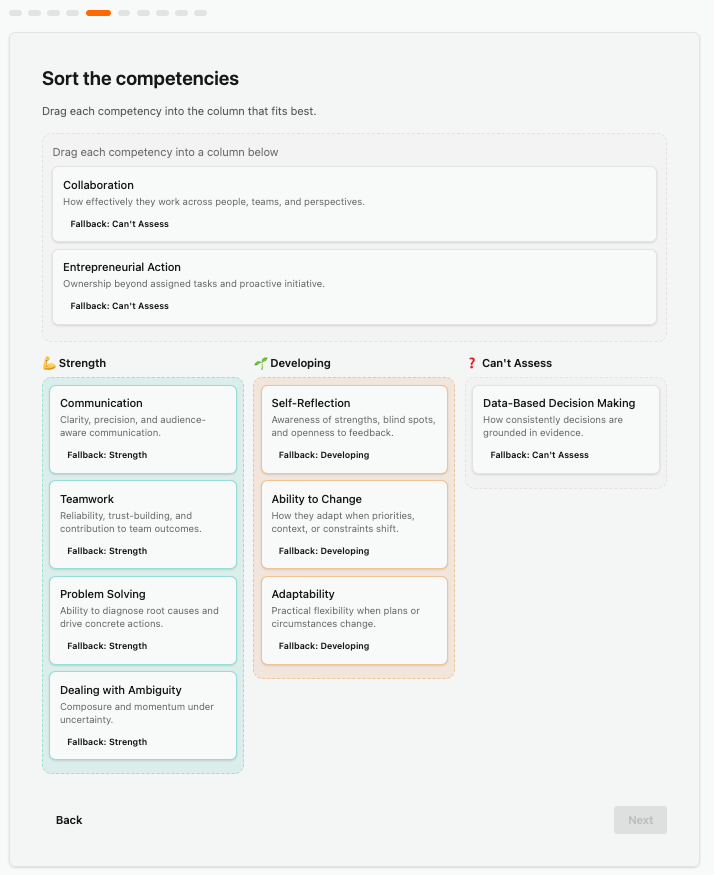Click the orange active progress step
Viewport: 714px width, 875px height.
[x=98, y=13]
